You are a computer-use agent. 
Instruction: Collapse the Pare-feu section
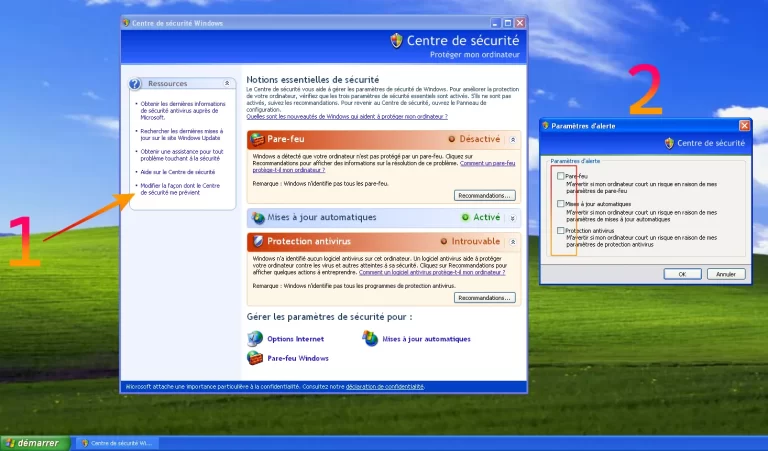coord(513,140)
